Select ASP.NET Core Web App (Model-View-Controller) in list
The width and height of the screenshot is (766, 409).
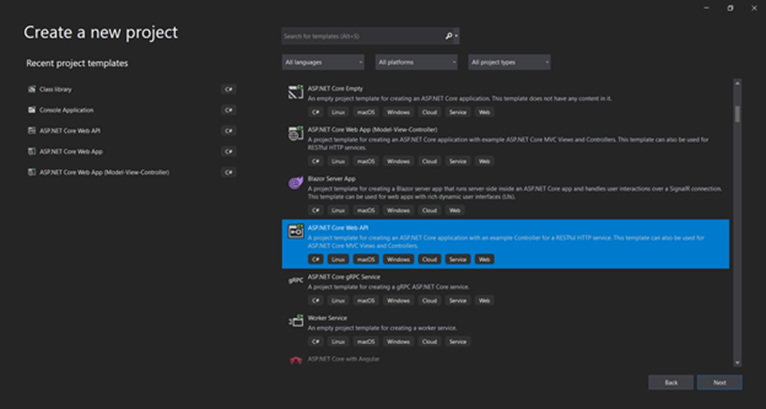[x=372, y=130]
